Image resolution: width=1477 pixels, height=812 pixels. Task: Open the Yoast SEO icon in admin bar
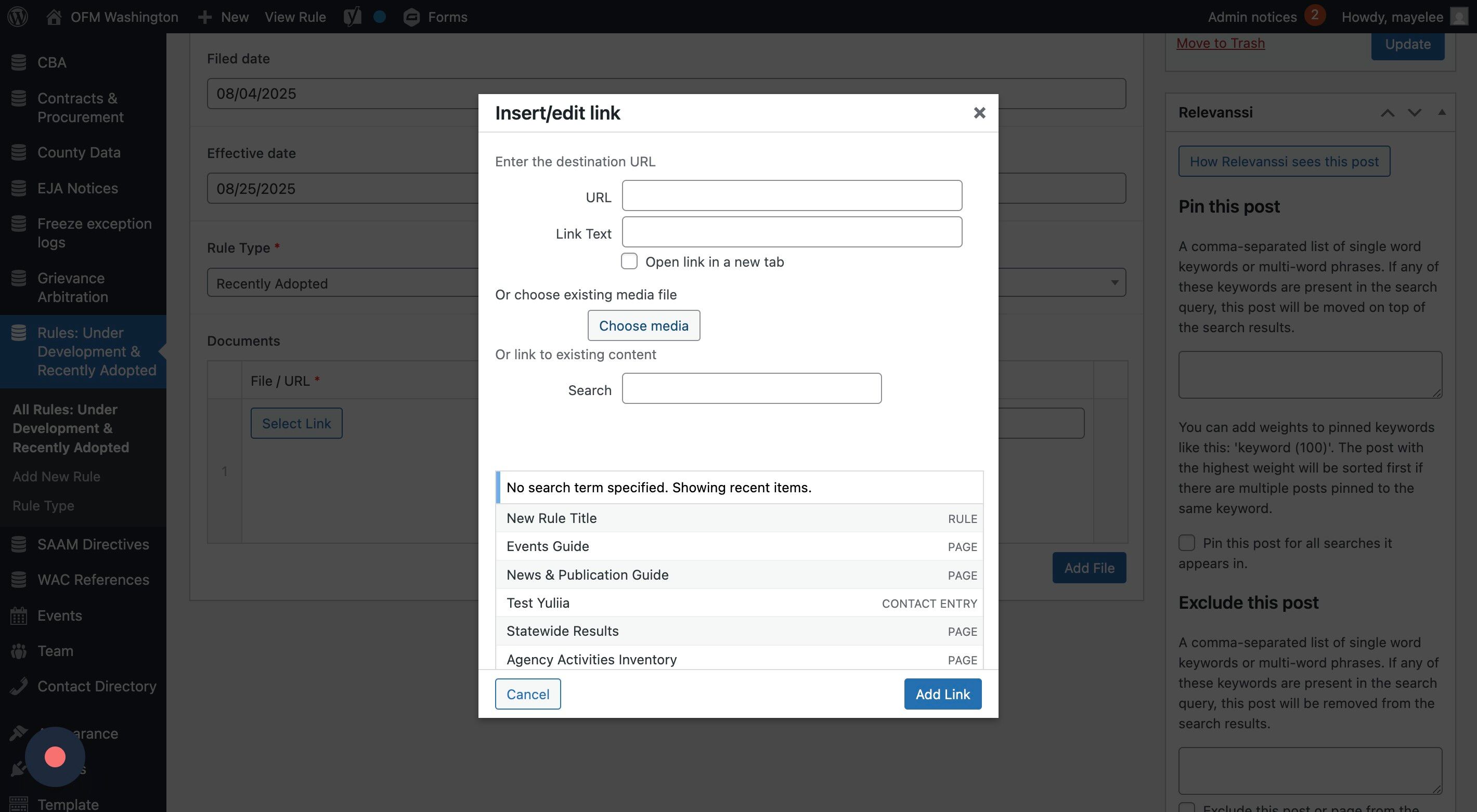coord(352,17)
